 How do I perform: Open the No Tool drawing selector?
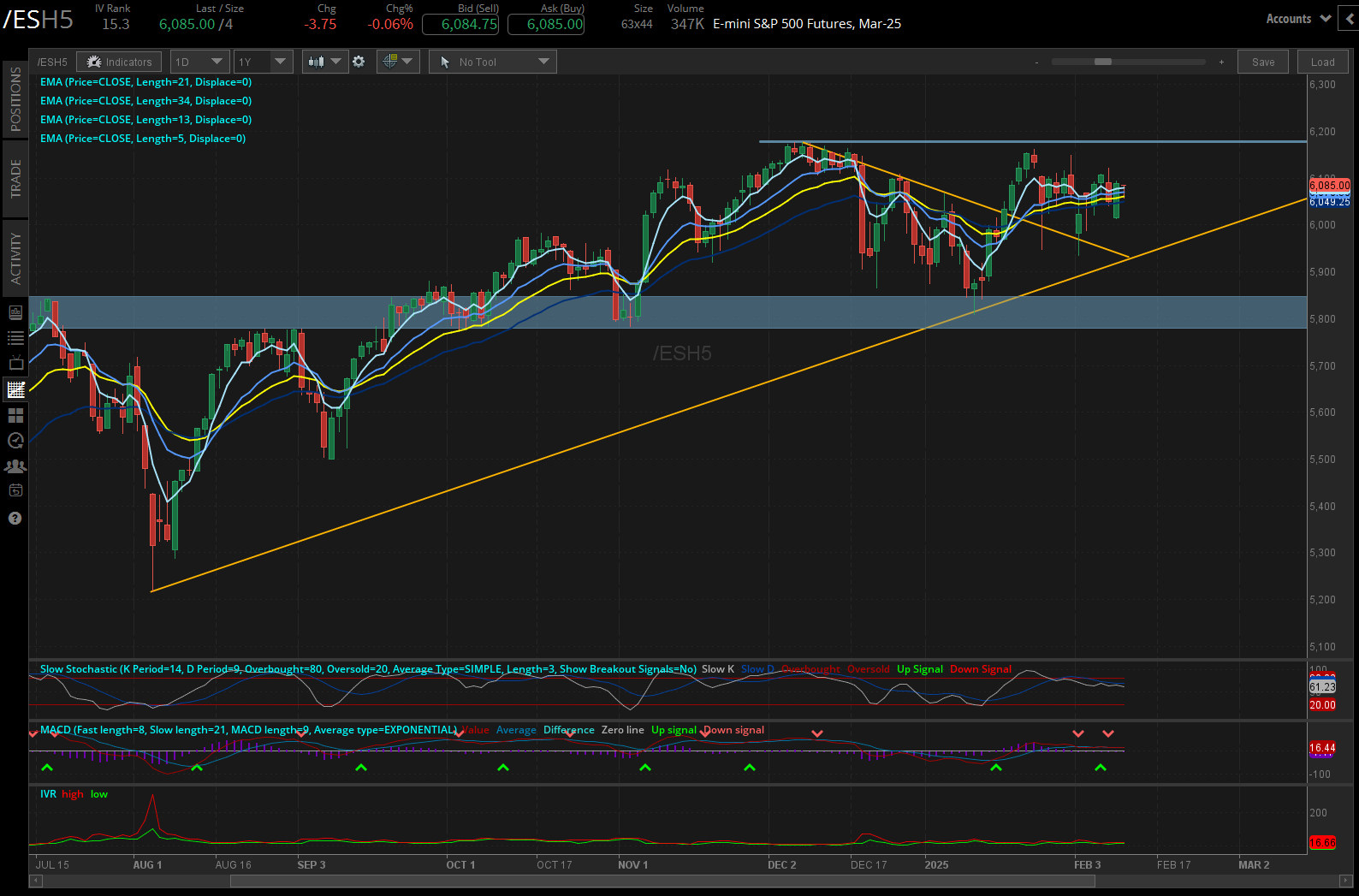pyautogui.click(x=493, y=62)
